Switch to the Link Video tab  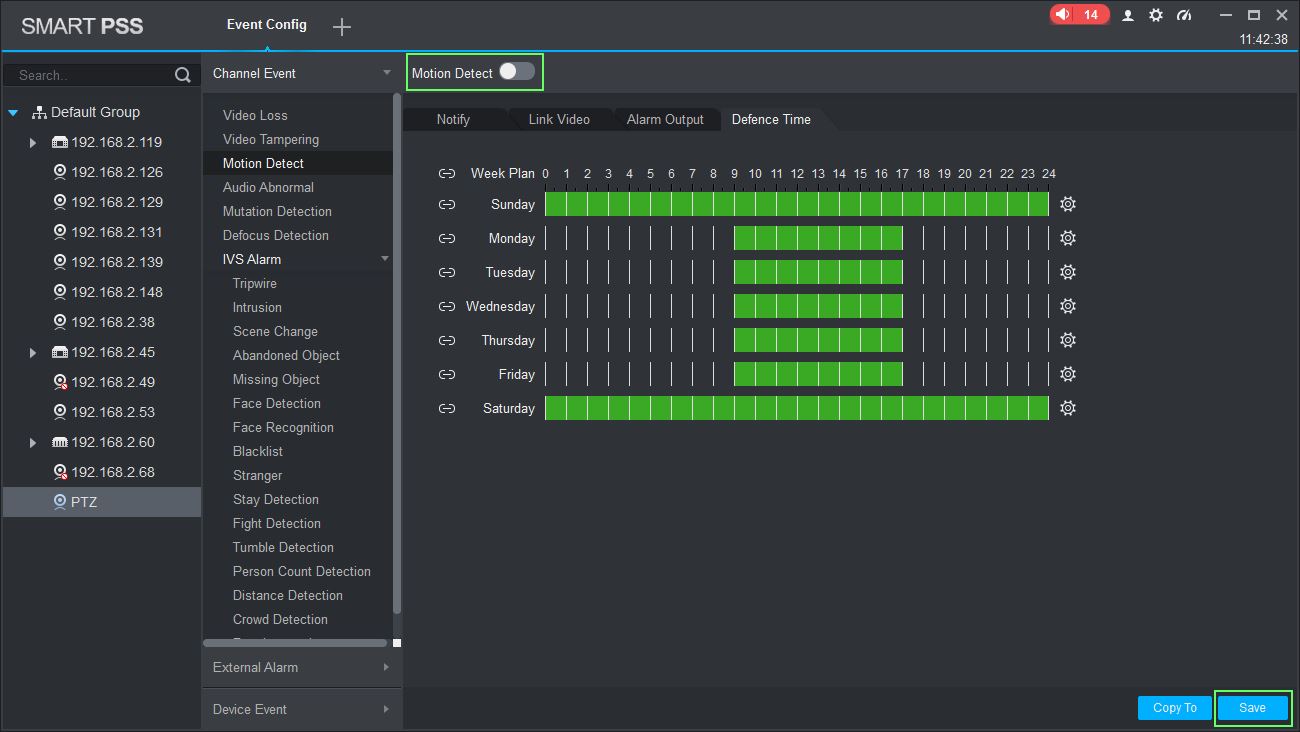click(x=559, y=119)
